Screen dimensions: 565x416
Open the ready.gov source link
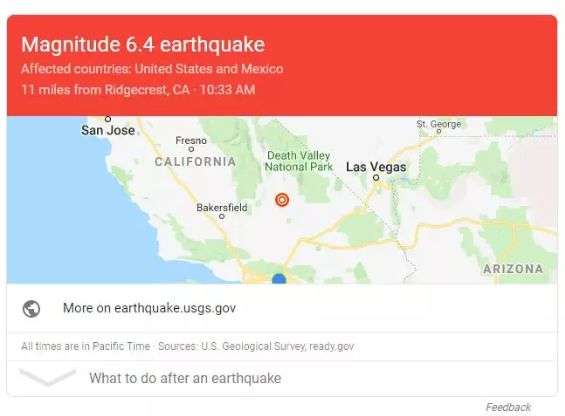332,346
